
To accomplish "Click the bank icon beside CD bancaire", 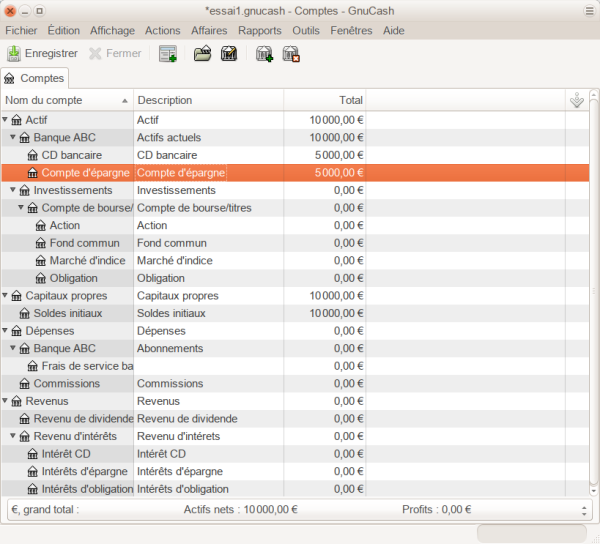I will 32,155.
